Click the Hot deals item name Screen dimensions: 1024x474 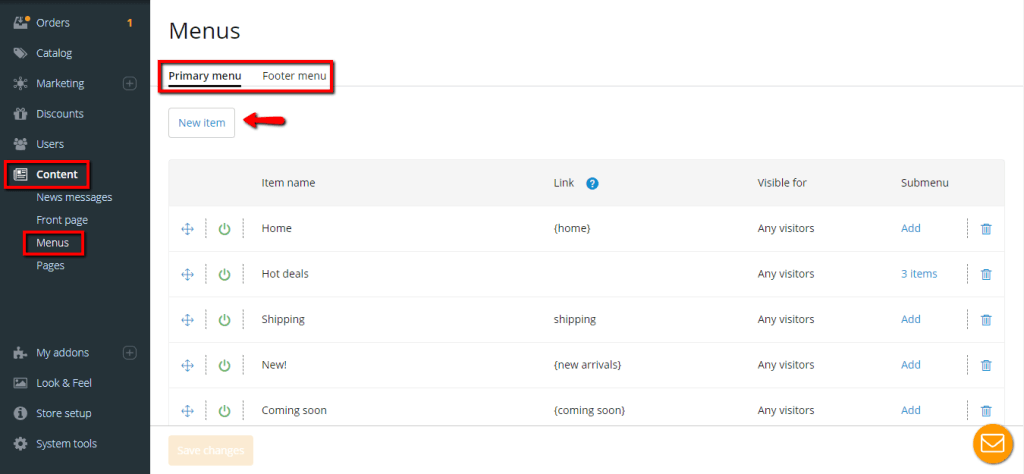click(x=285, y=274)
